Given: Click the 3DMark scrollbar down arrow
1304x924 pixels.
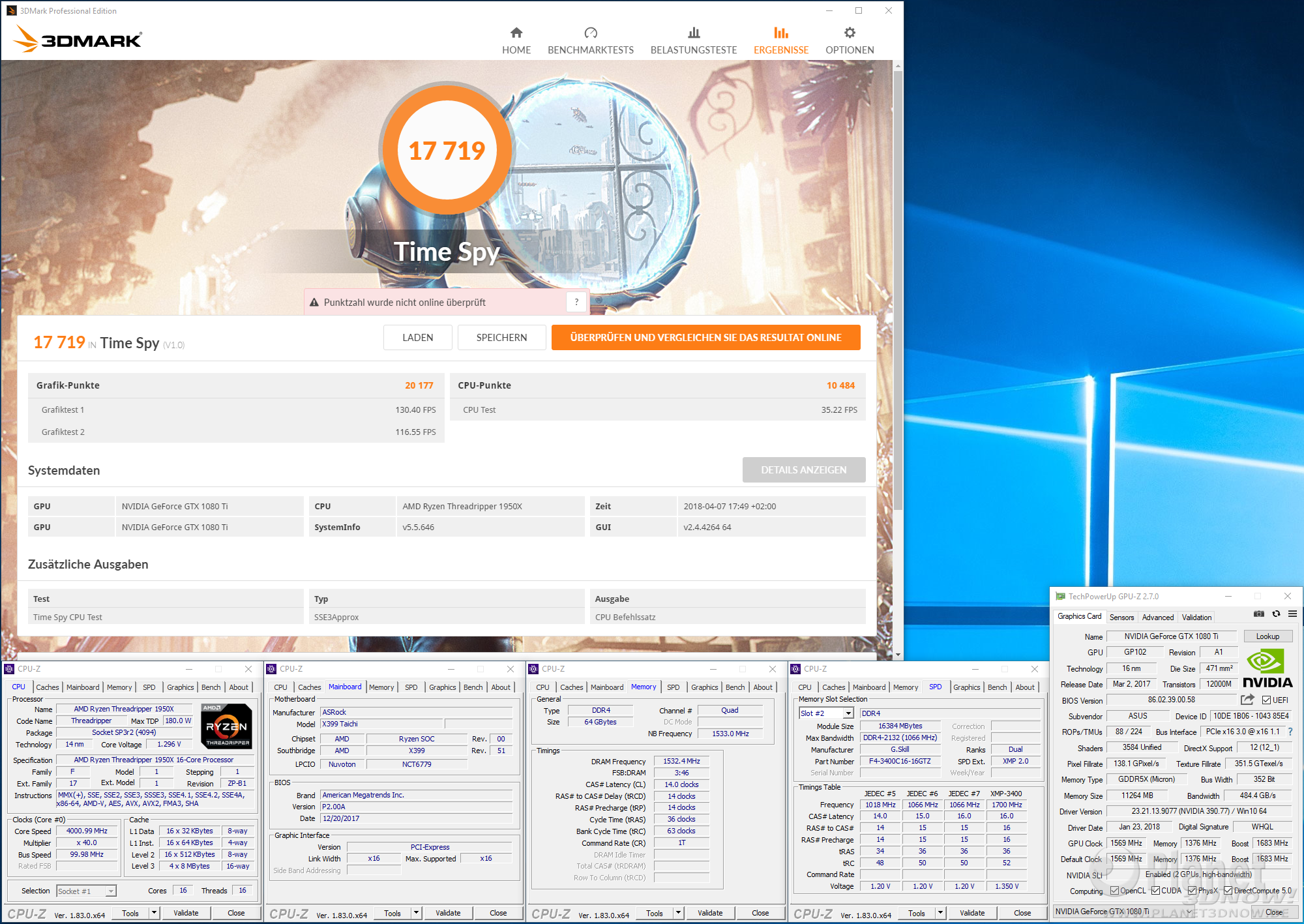Looking at the screenshot, I should point(898,654).
